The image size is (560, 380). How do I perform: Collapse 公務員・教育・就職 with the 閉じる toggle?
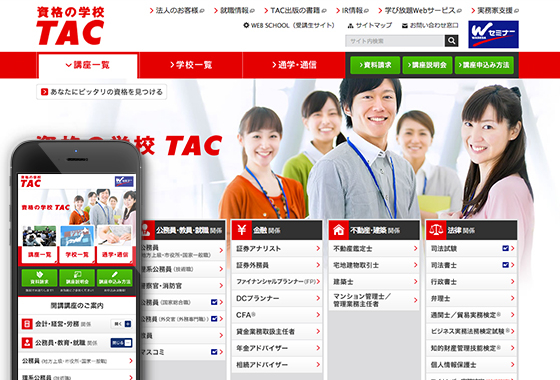point(121,343)
